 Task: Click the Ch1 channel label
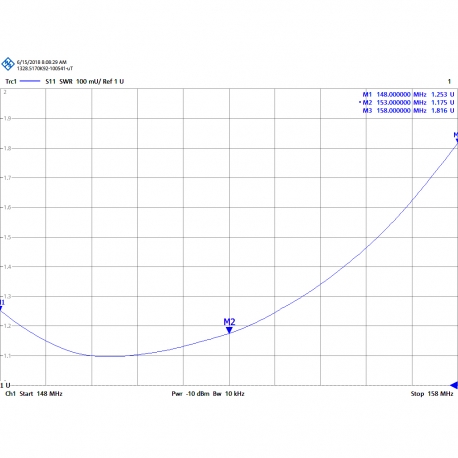pyautogui.click(x=10, y=394)
